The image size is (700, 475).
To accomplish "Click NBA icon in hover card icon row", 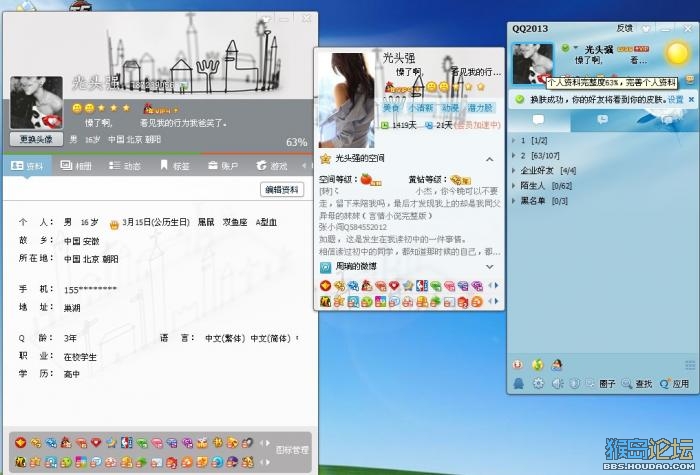I will (x=422, y=285).
